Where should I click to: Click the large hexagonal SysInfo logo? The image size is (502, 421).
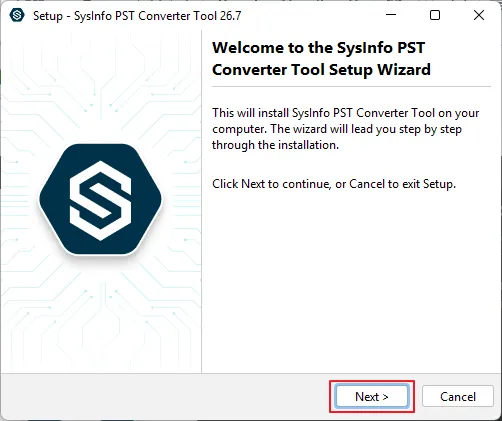(x=100, y=199)
